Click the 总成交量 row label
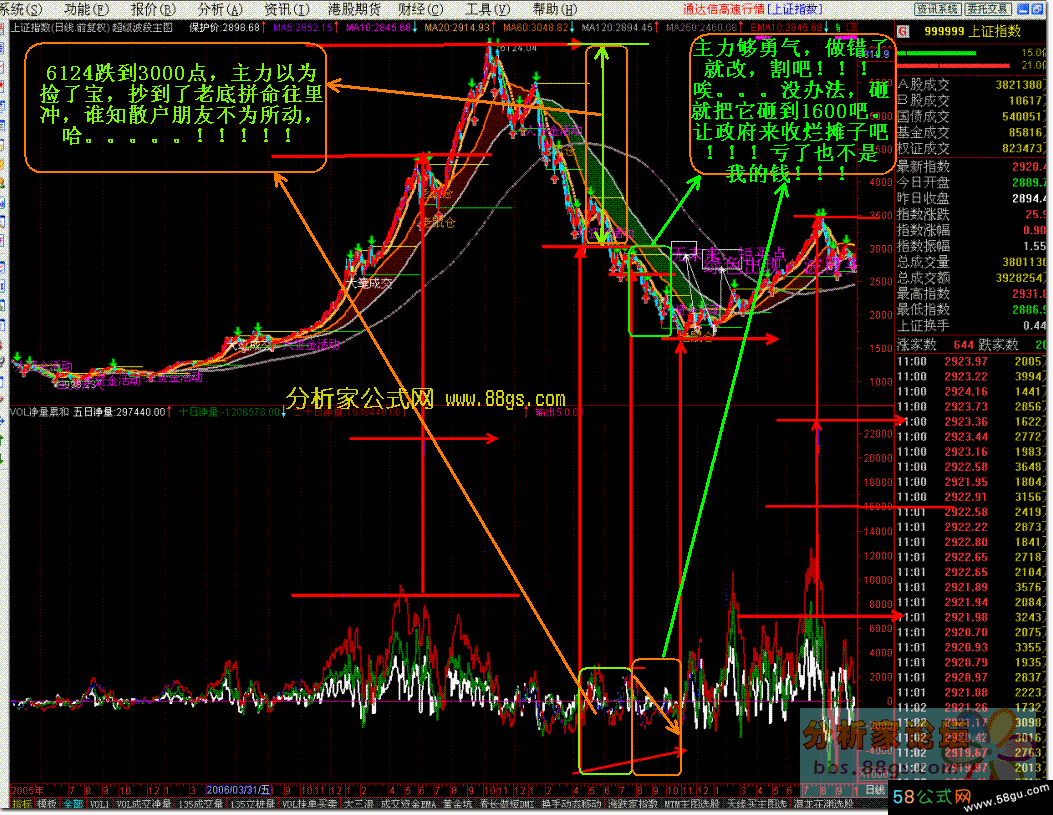The width and height of the screenshot is (1053, 815). point(923,262)
